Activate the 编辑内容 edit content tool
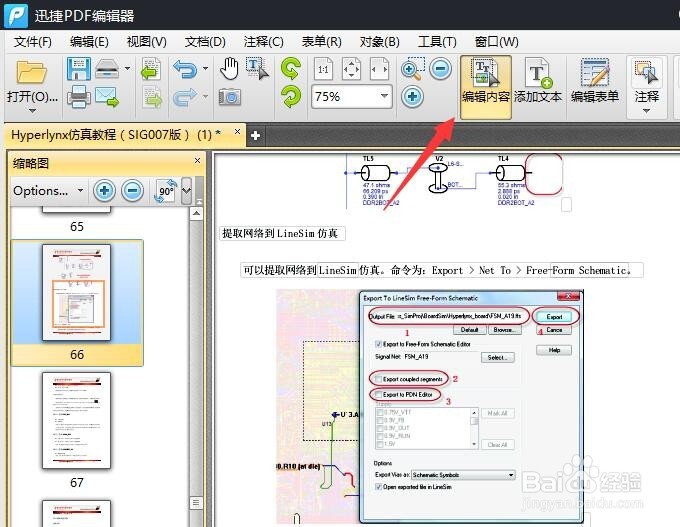Screen dimensions: 680x527 tap(486, 87)
